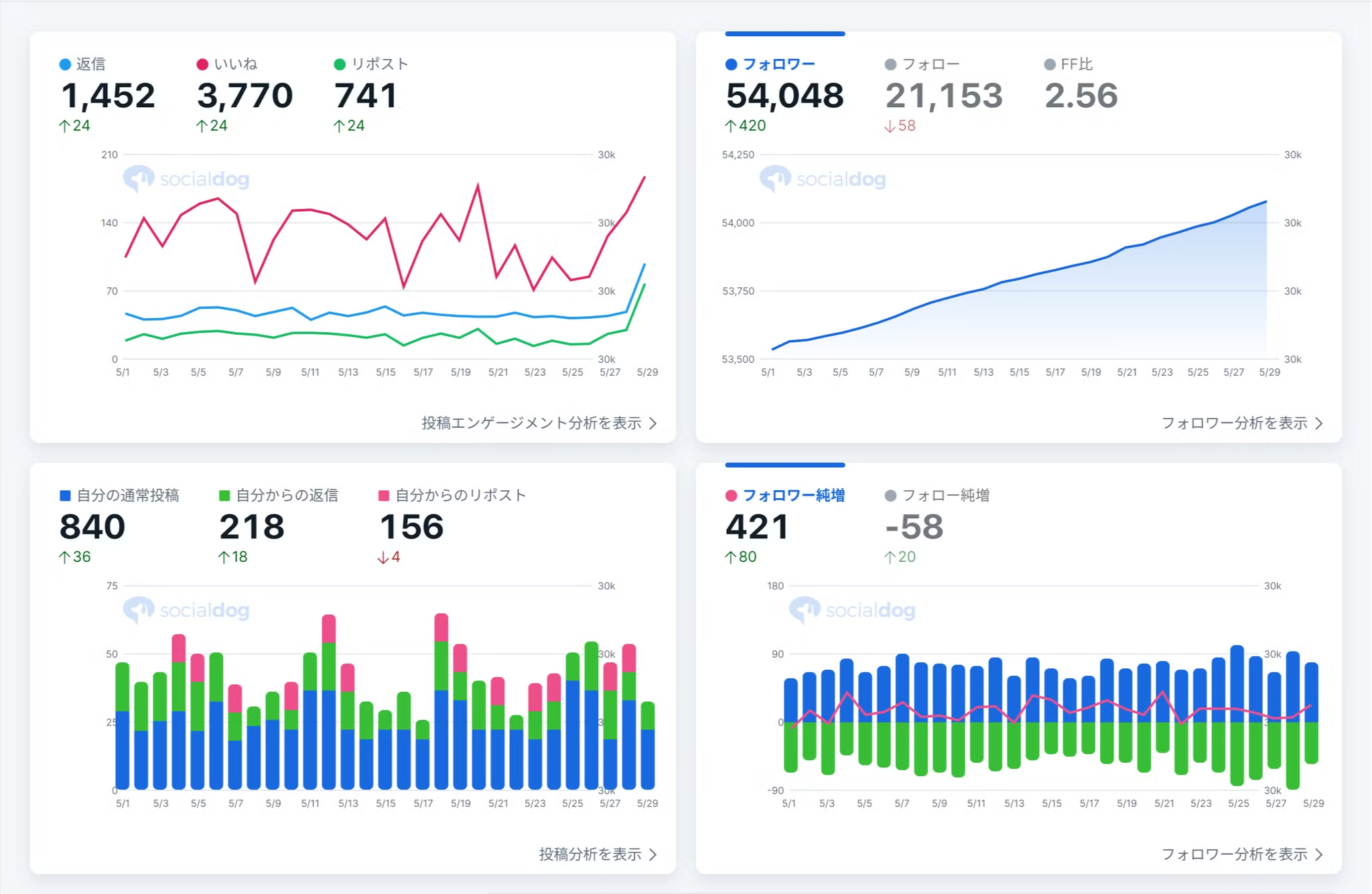Toggle the 自分からの返信 series value 218
The height and width of the screenshot is (894, 1372).
tap(252, 527)
